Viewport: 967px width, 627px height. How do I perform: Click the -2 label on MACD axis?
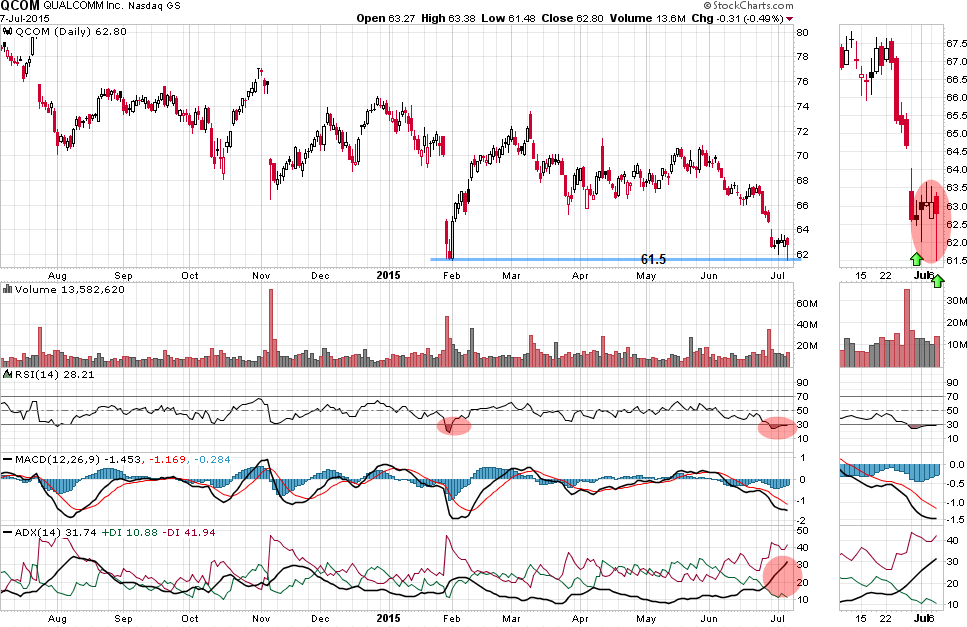click(x=802, y=521)
